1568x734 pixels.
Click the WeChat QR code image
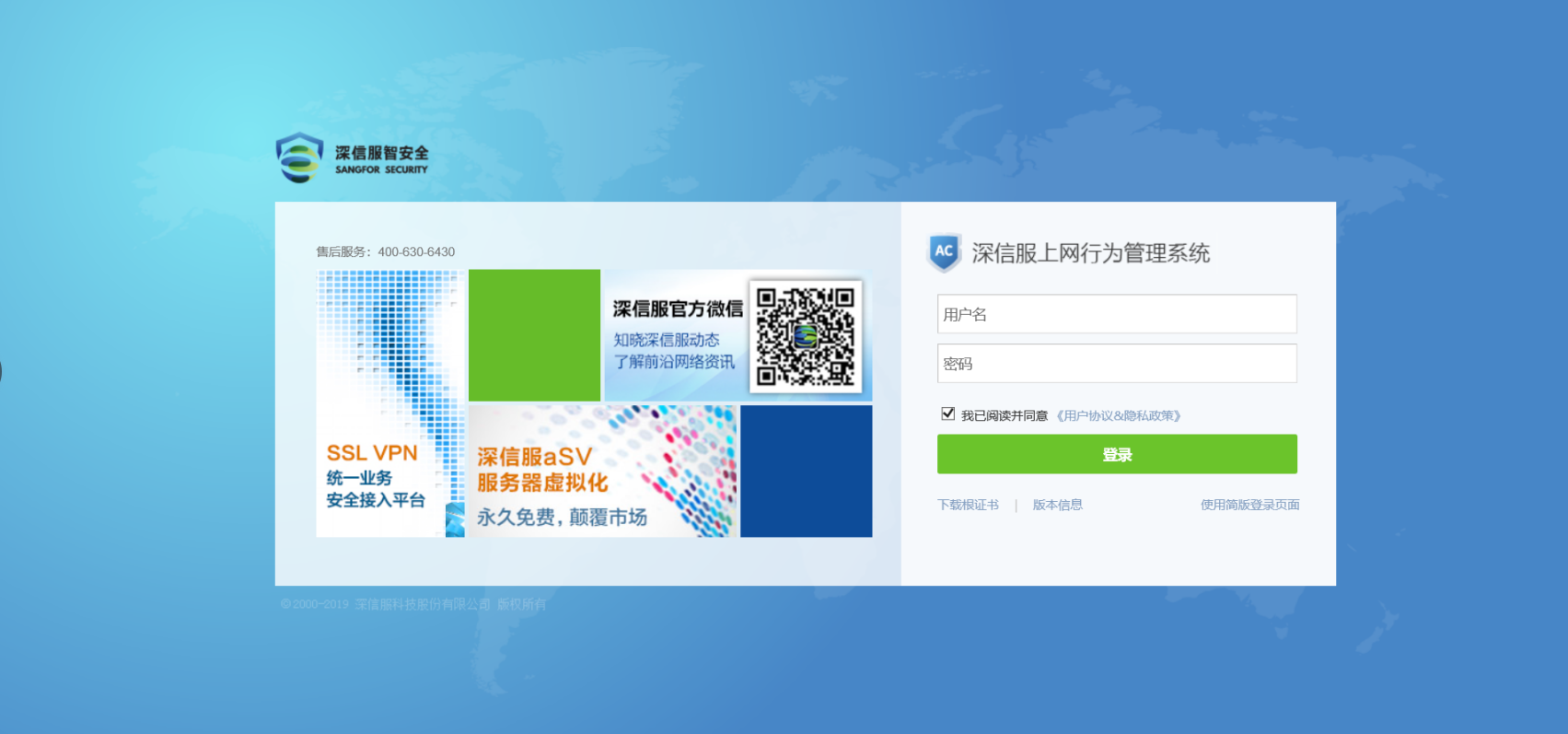[806, 336]
